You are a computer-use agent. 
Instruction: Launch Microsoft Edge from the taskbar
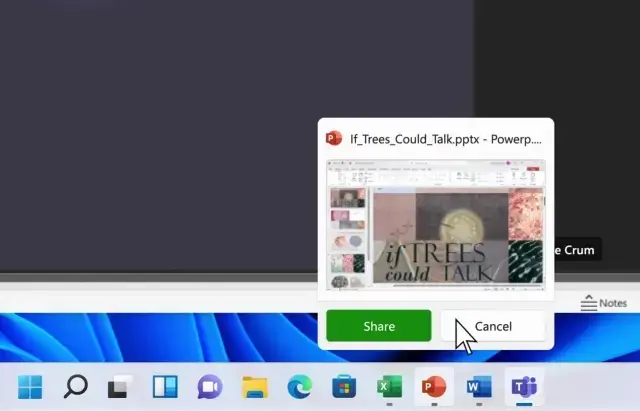pos(299,387)
